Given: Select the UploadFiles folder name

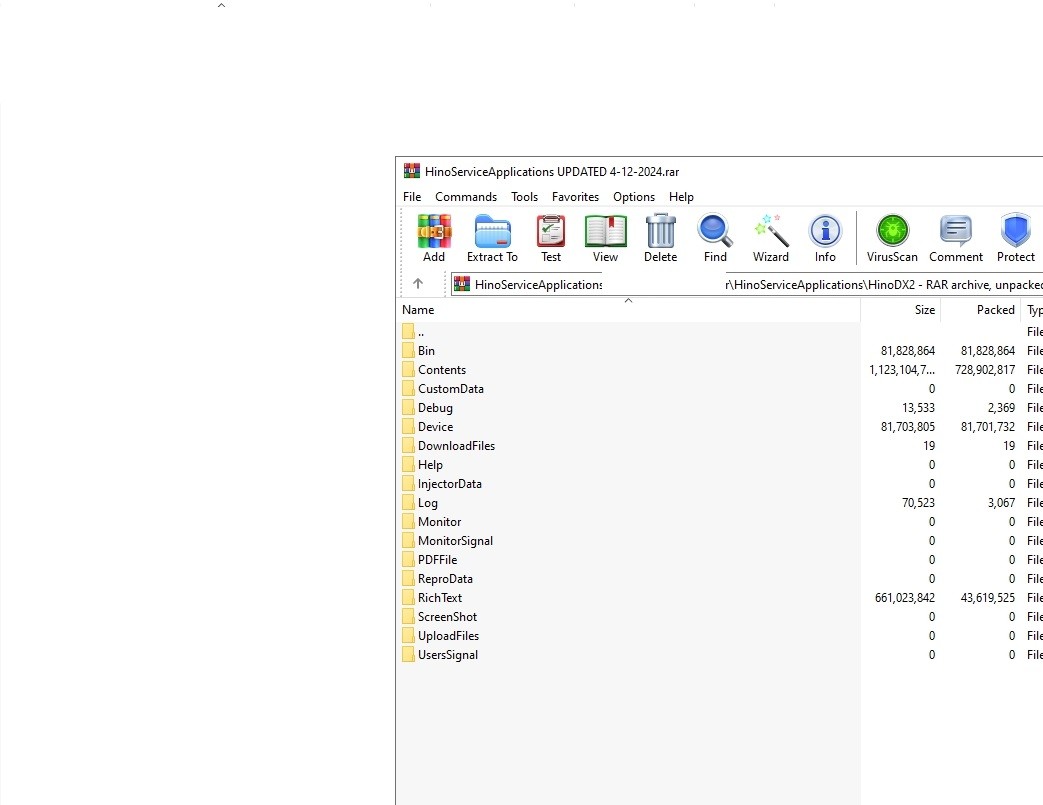Looking at the screenshot, I should coord(448,636).
